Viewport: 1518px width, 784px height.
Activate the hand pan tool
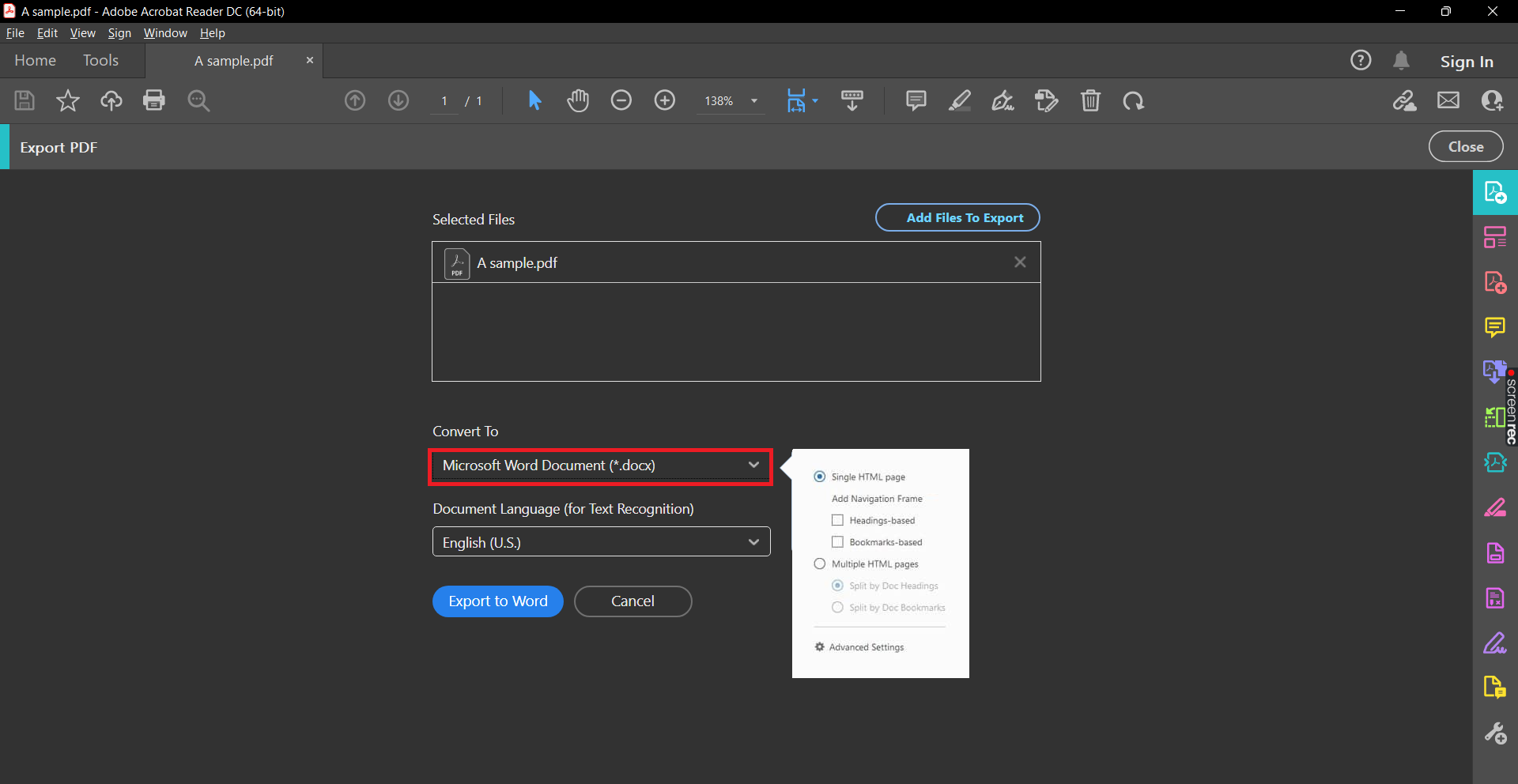(578, 100)
